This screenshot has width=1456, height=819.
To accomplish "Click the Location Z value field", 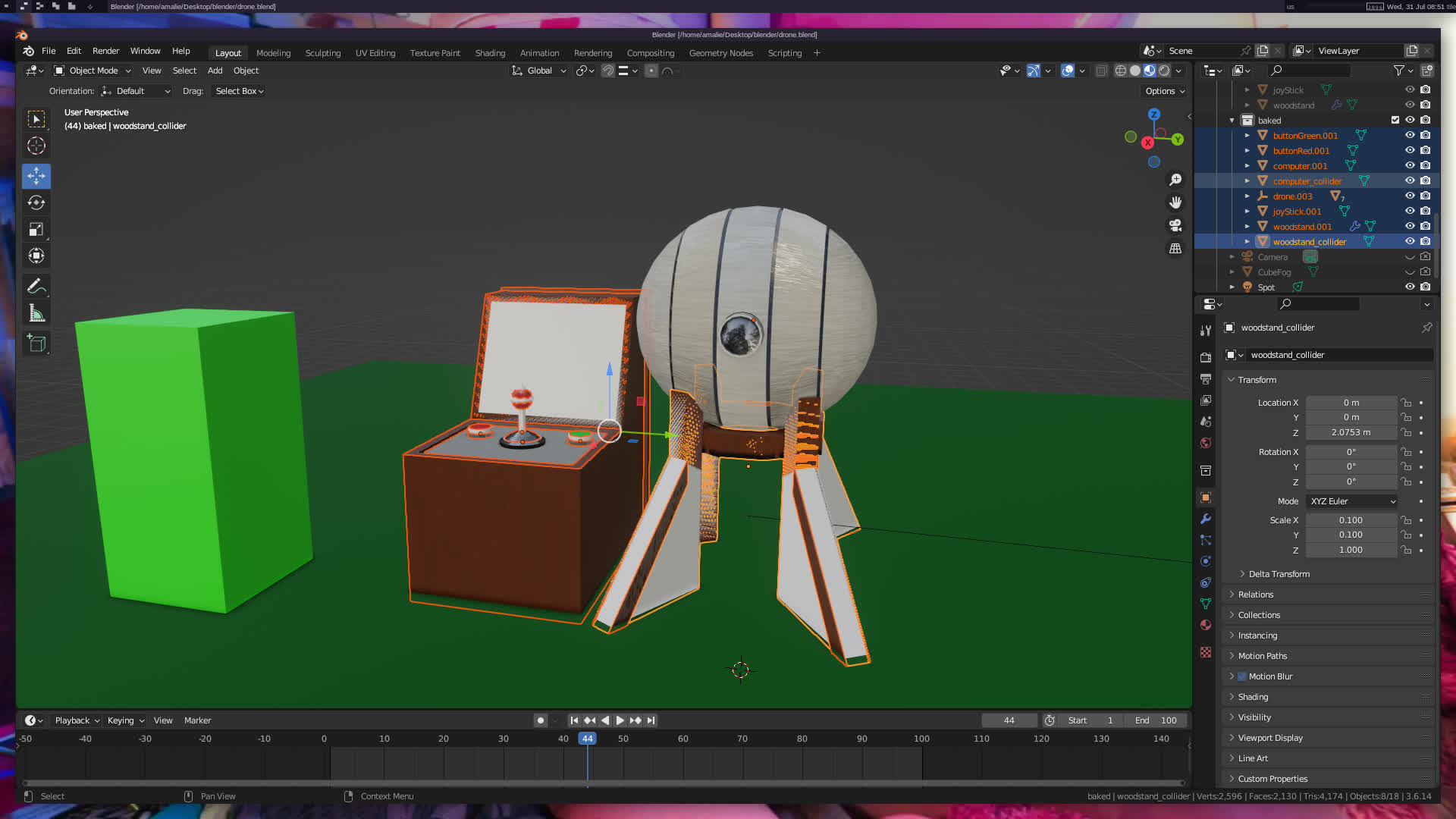I will 1351,432.
